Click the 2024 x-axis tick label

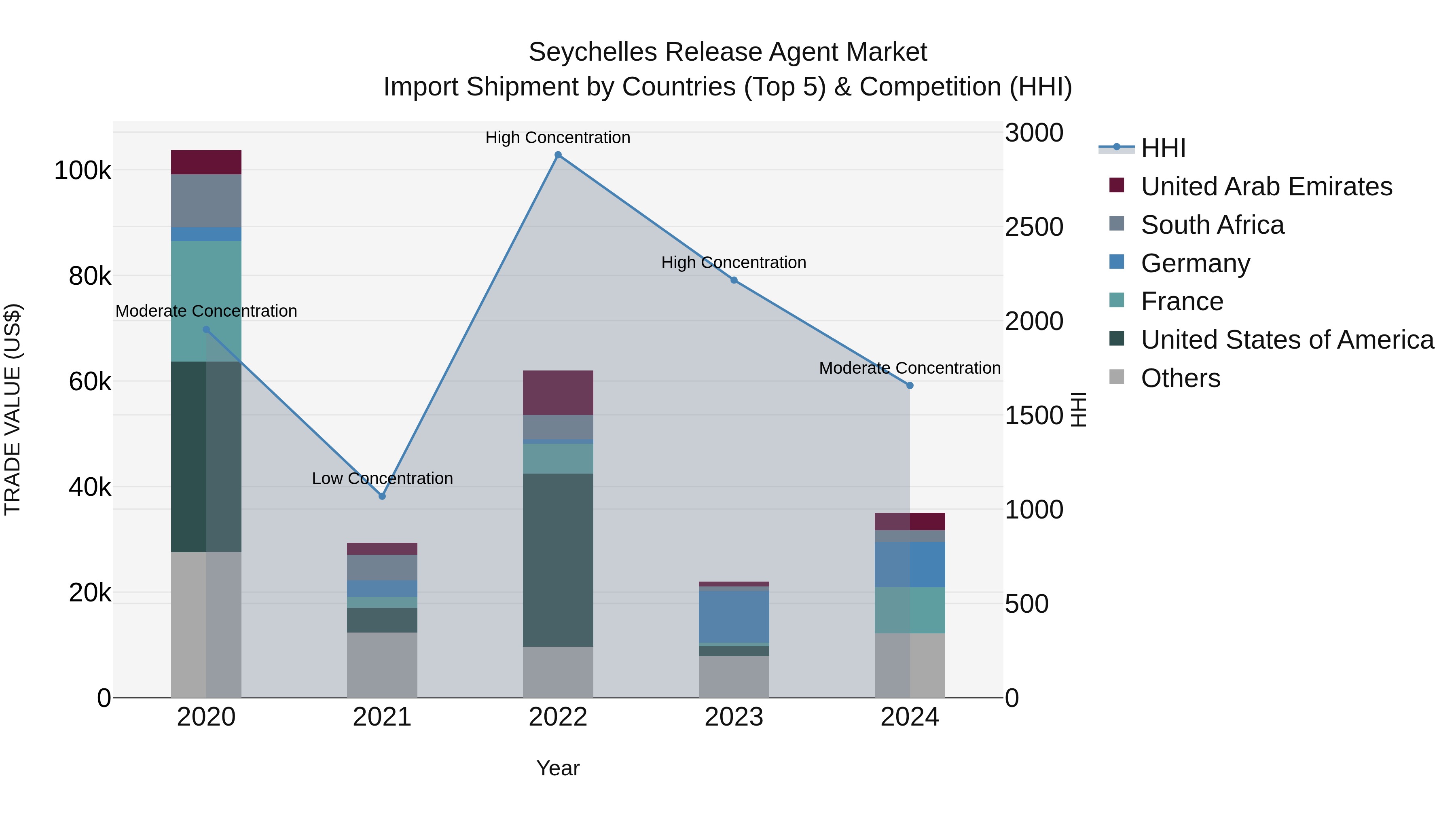(x=910, y=717)
